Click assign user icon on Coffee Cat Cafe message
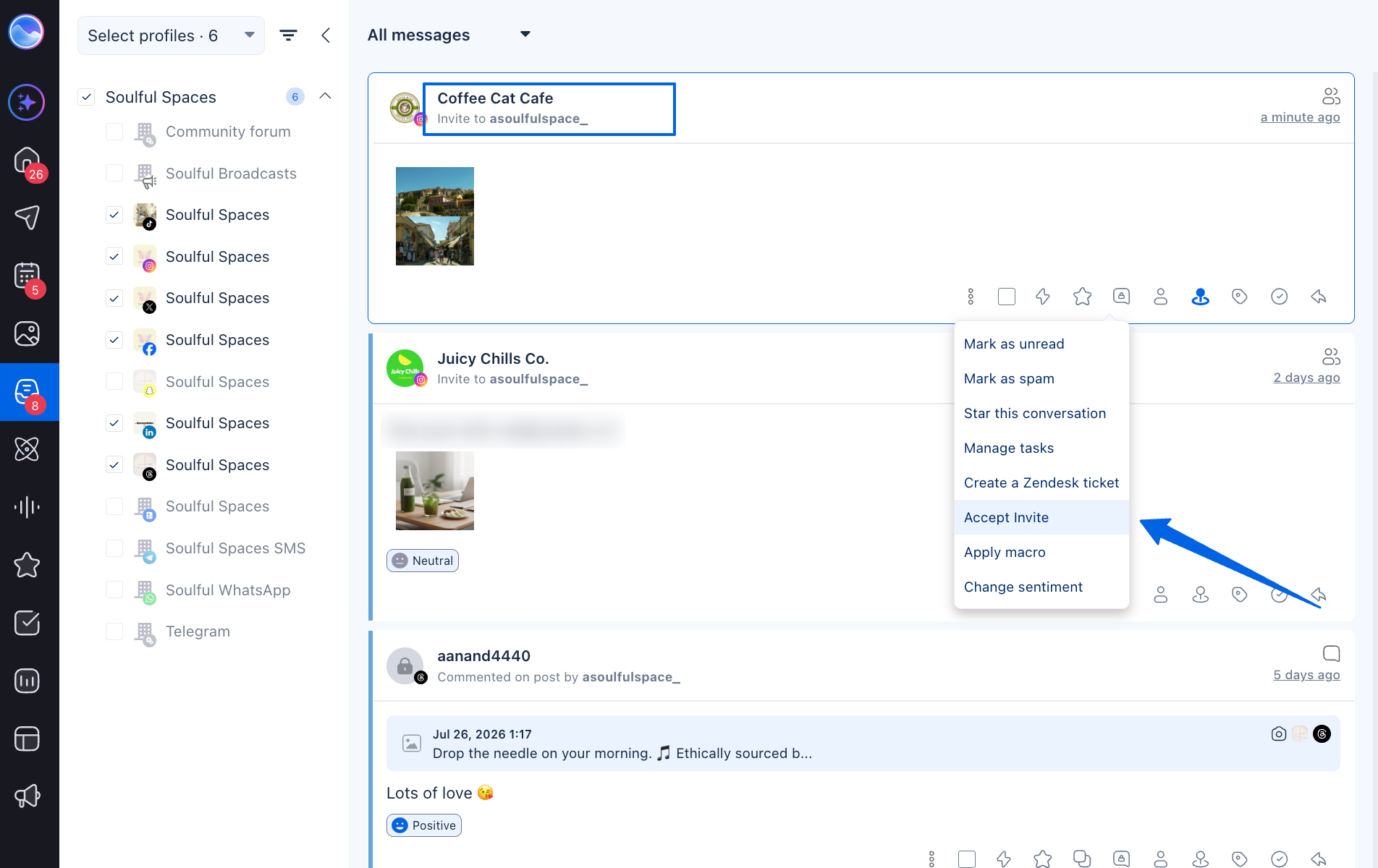The width and height of the screenshot is (1378, 868). pyautogui.click(x=1161, y=297)
